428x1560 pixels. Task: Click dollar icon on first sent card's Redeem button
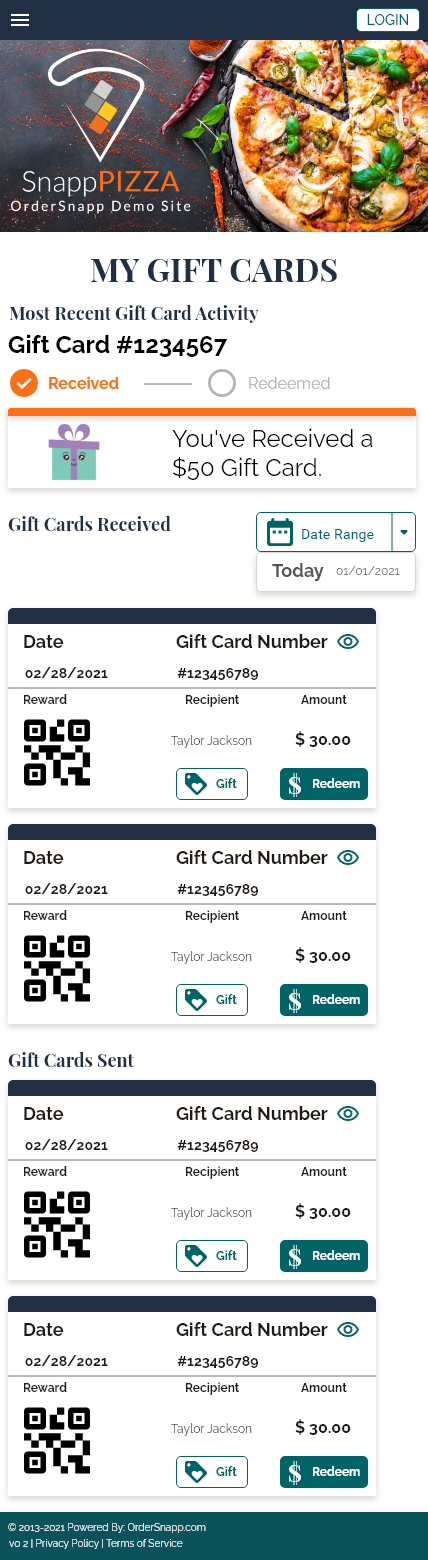click(x=295, y=1256)
